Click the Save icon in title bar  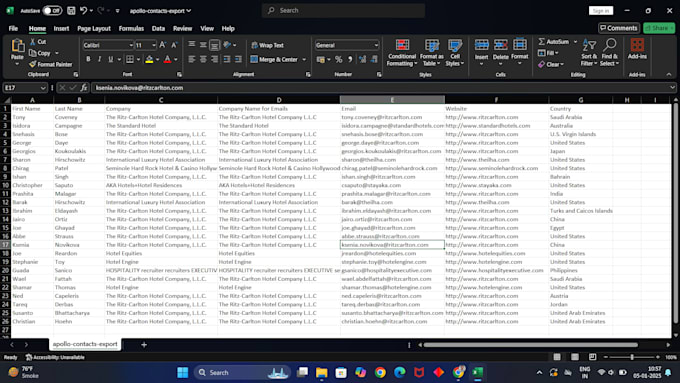pos(71,10)
